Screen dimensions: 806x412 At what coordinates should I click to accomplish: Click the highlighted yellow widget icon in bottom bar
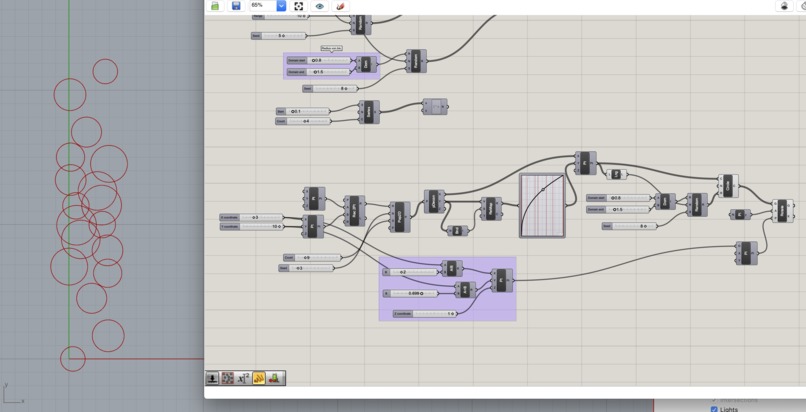(x=259, y=379)
